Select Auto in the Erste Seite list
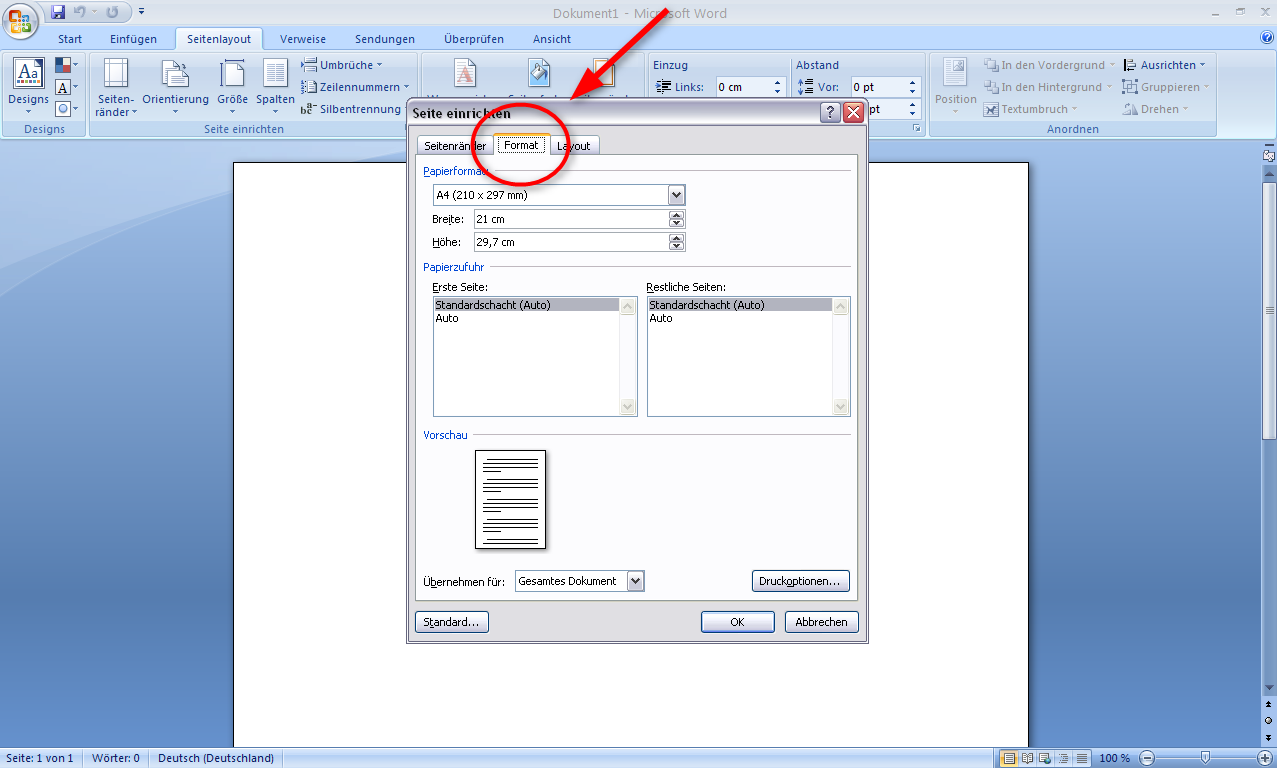This screenshot has height=768, width=1277. 447,318
